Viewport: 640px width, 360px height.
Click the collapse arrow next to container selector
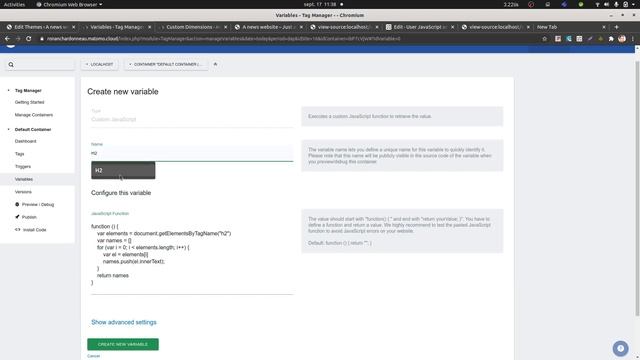(x=216, y=64)
